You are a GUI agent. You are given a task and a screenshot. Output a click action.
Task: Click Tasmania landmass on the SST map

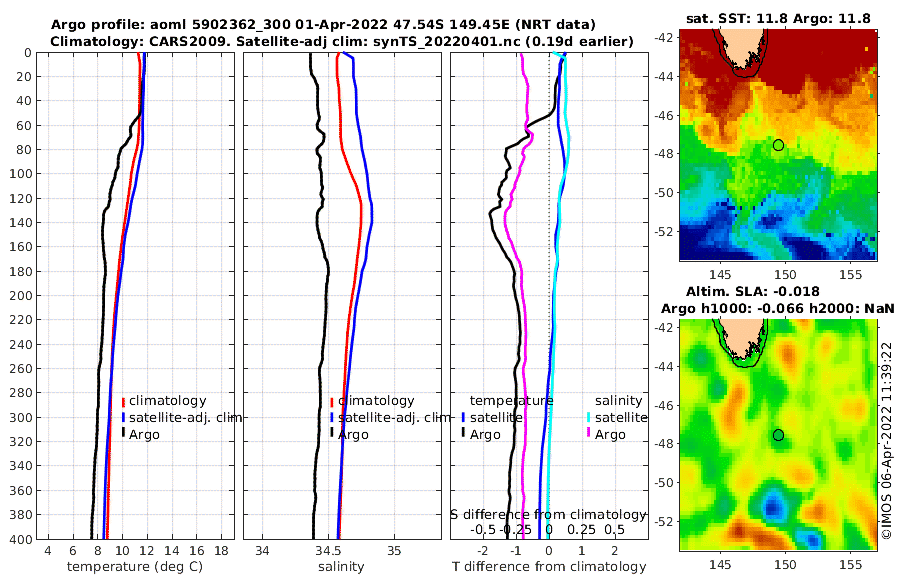click(740, 51)
